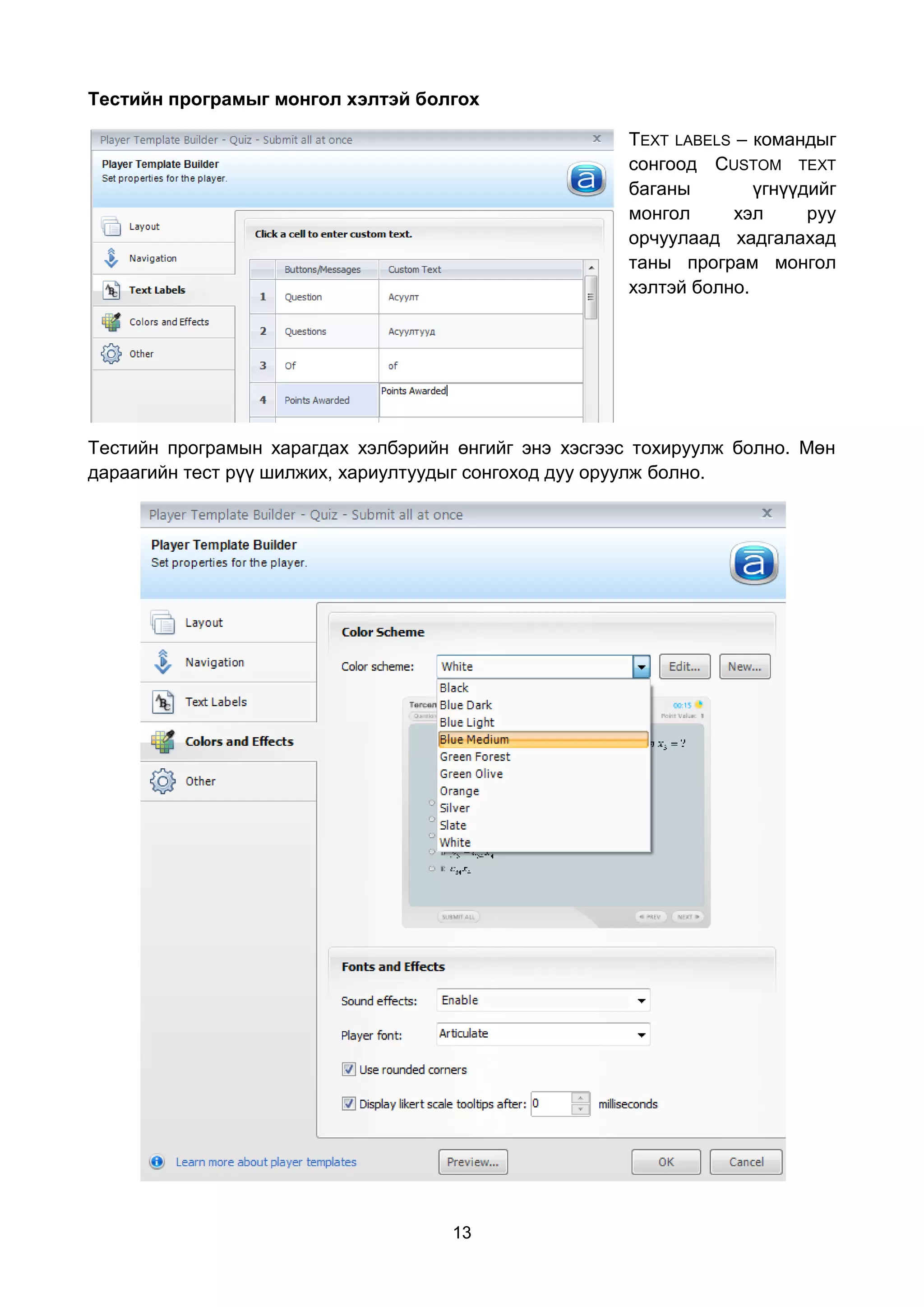Select Green Forest color scheme option
Viewport: 924px width, 1307px height.
click(x=475, y=757)
